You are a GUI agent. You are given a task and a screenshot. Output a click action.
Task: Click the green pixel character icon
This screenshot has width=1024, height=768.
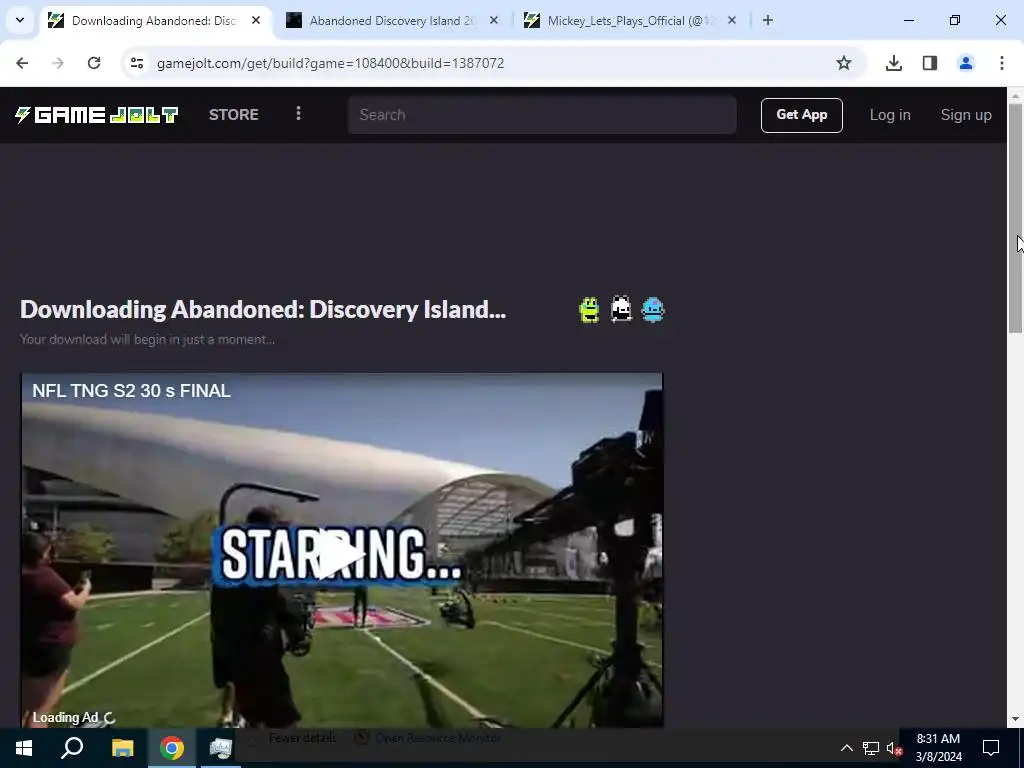point(589,310)
